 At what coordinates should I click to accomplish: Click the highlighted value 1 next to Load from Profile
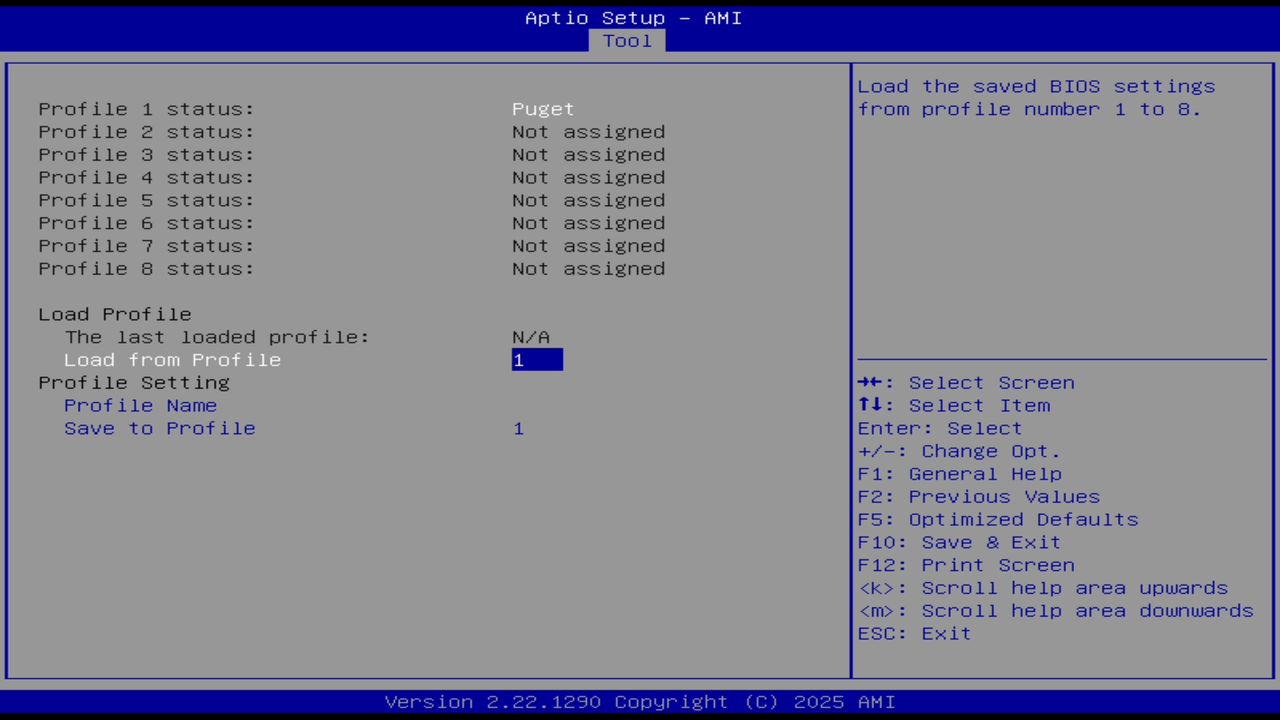[537, 359]
